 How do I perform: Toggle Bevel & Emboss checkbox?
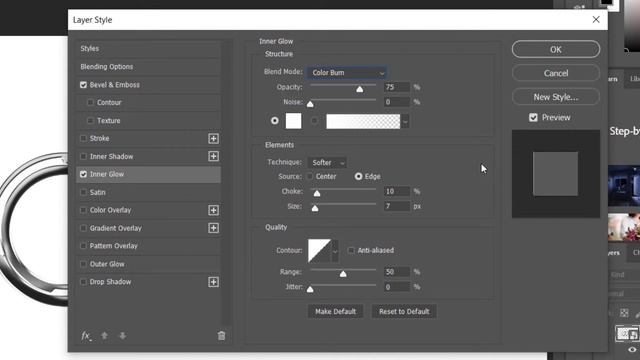click(83, 85)
